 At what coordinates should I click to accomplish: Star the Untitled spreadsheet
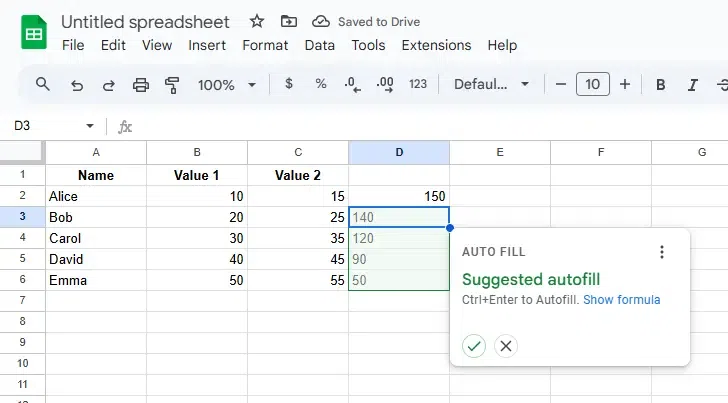coord(257,21)
